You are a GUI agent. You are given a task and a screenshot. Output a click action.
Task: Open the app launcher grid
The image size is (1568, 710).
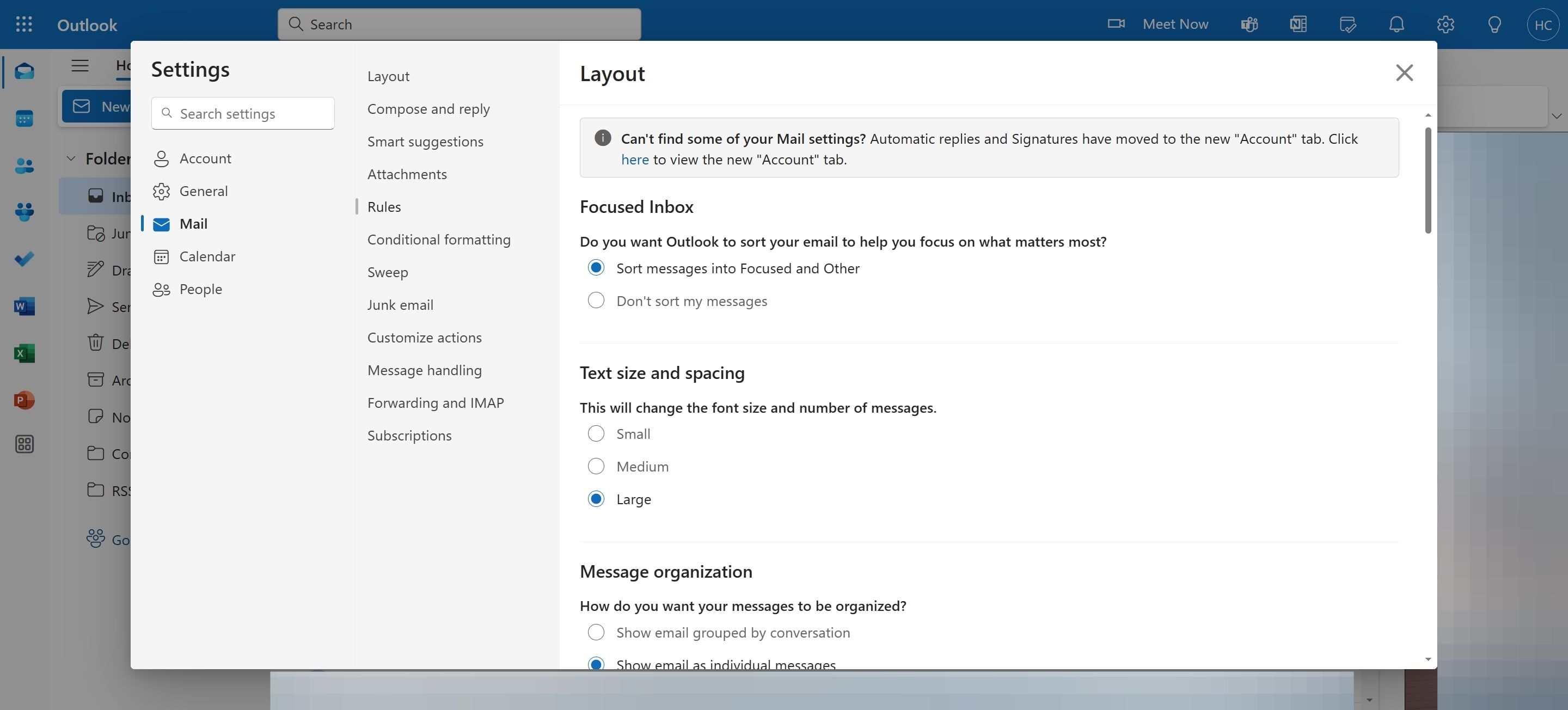(x=24, y=25)
